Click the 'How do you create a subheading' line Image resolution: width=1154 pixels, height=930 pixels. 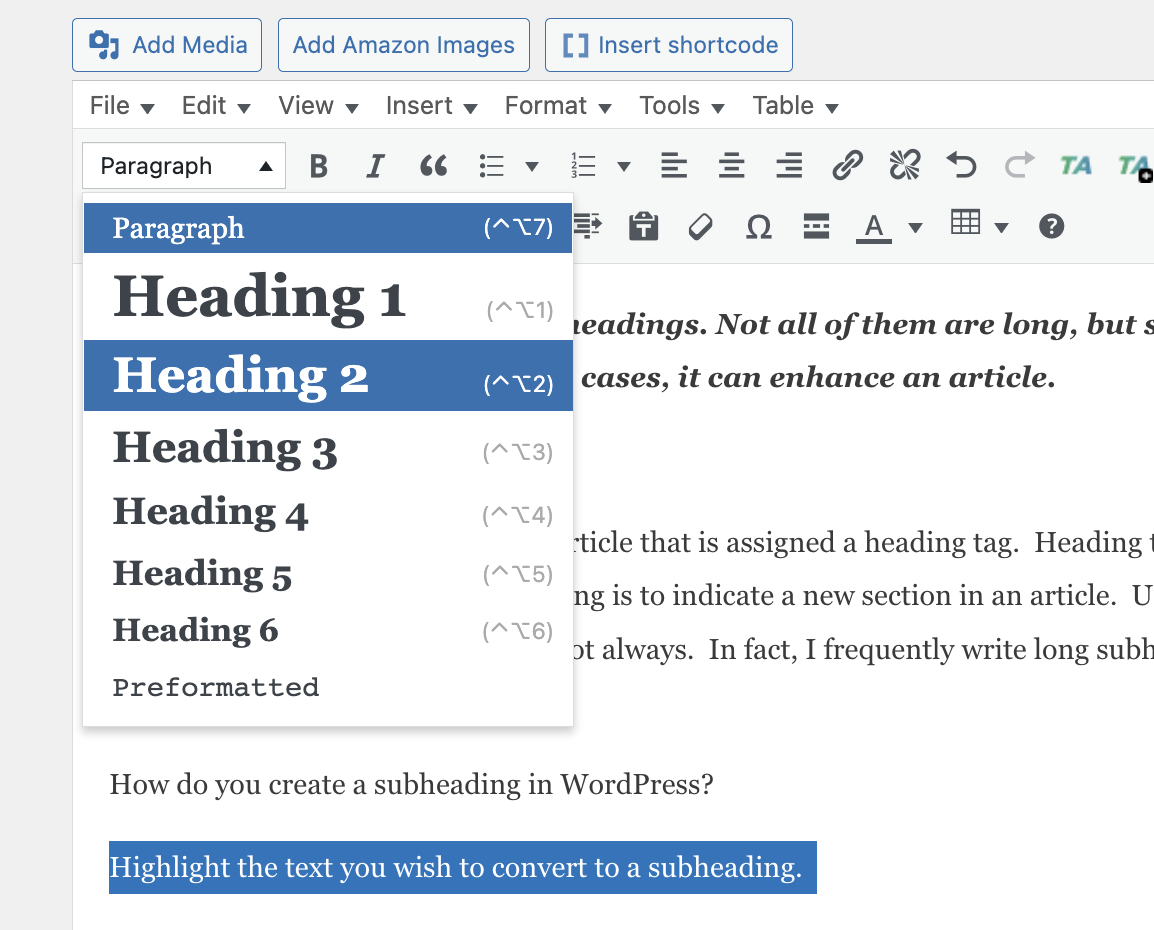click(411, 784)
